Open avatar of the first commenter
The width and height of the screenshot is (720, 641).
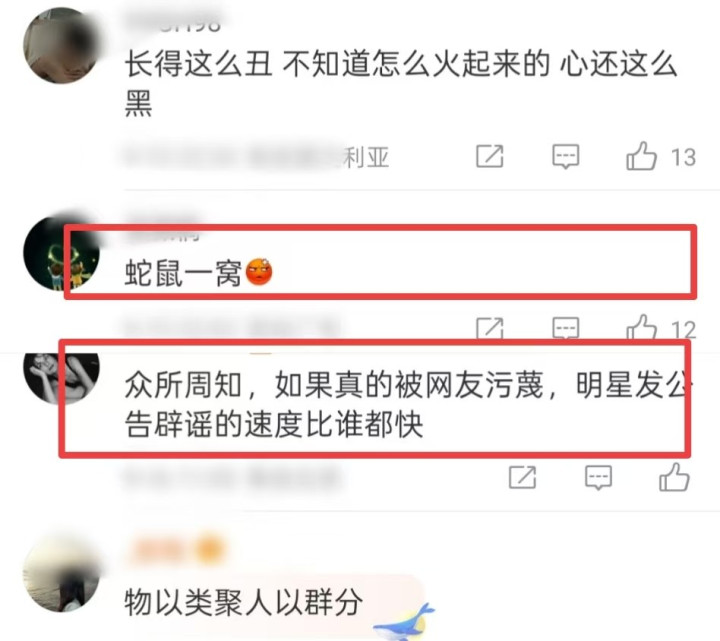coord(62,45)
